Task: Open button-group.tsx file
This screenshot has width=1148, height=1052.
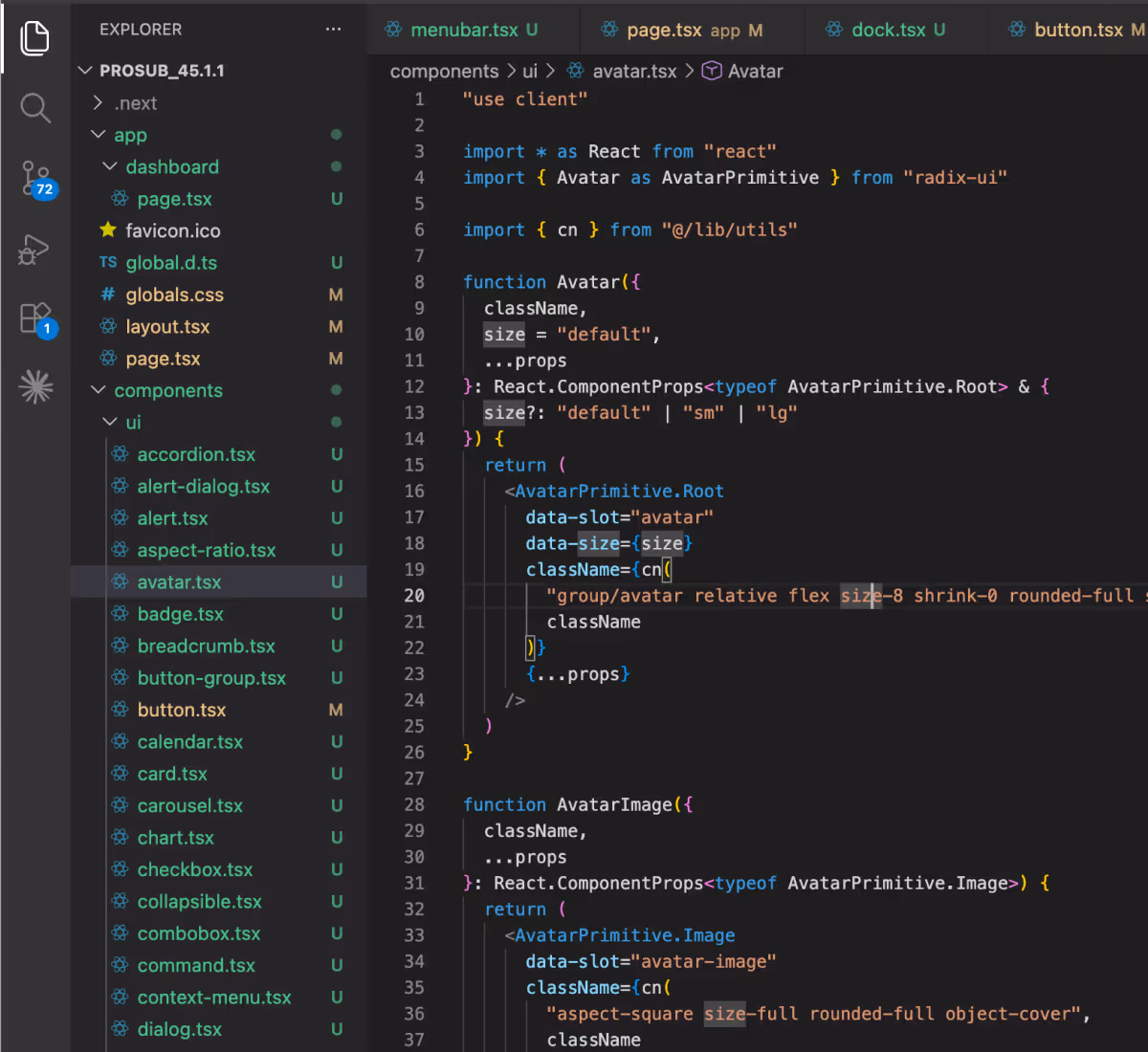Action: [219, 678]
